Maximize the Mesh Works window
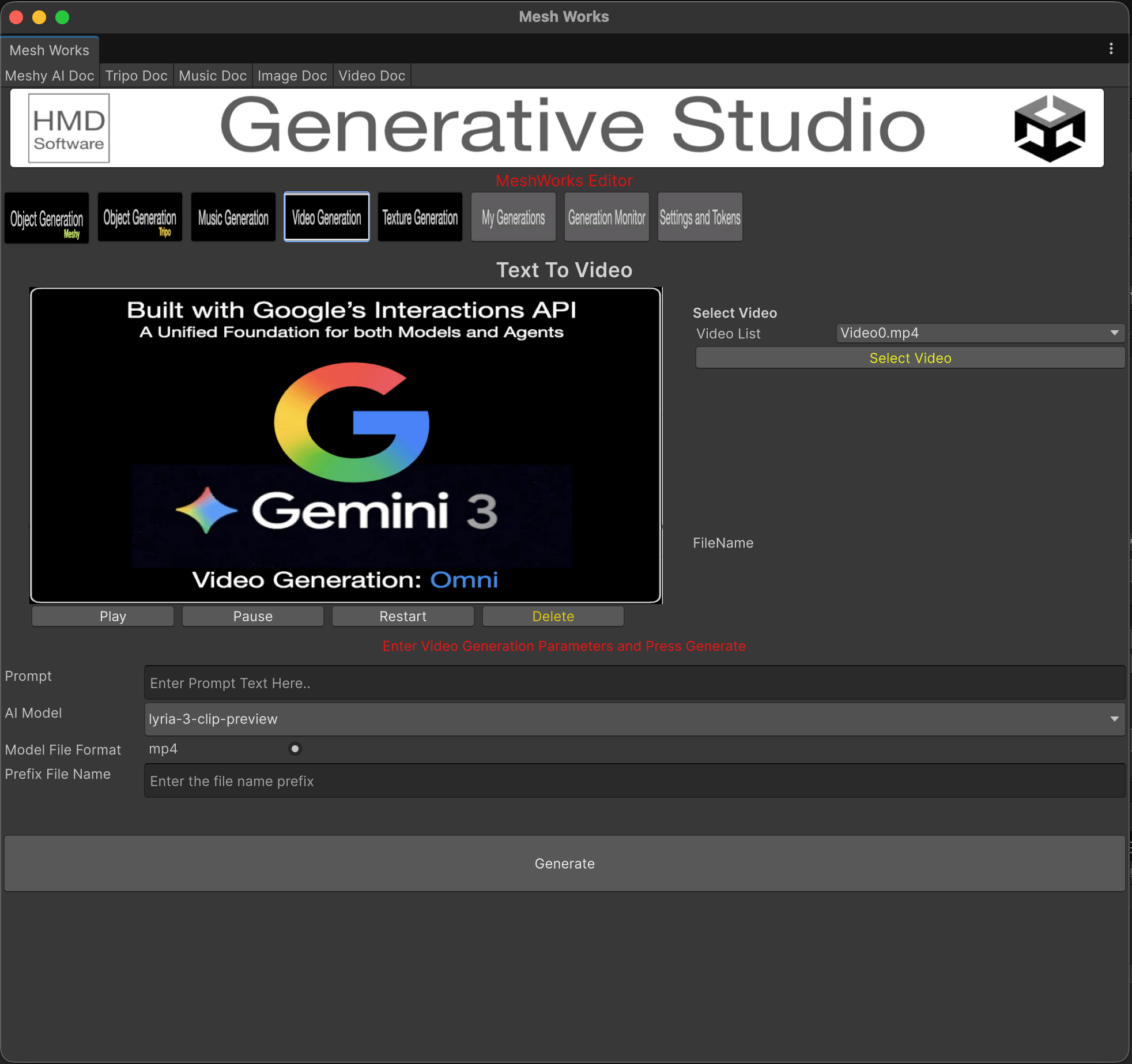This screenshot has height=1064, width=1132. pyautogui.click(x=62, y=17)
